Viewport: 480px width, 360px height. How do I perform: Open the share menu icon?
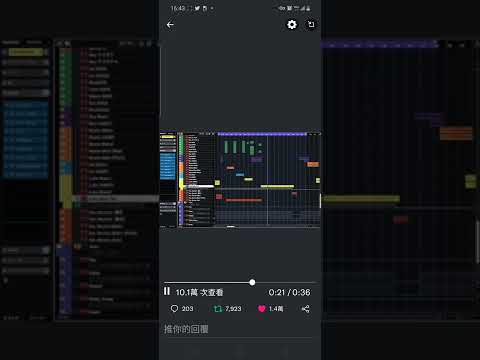(x=305, y=309)
